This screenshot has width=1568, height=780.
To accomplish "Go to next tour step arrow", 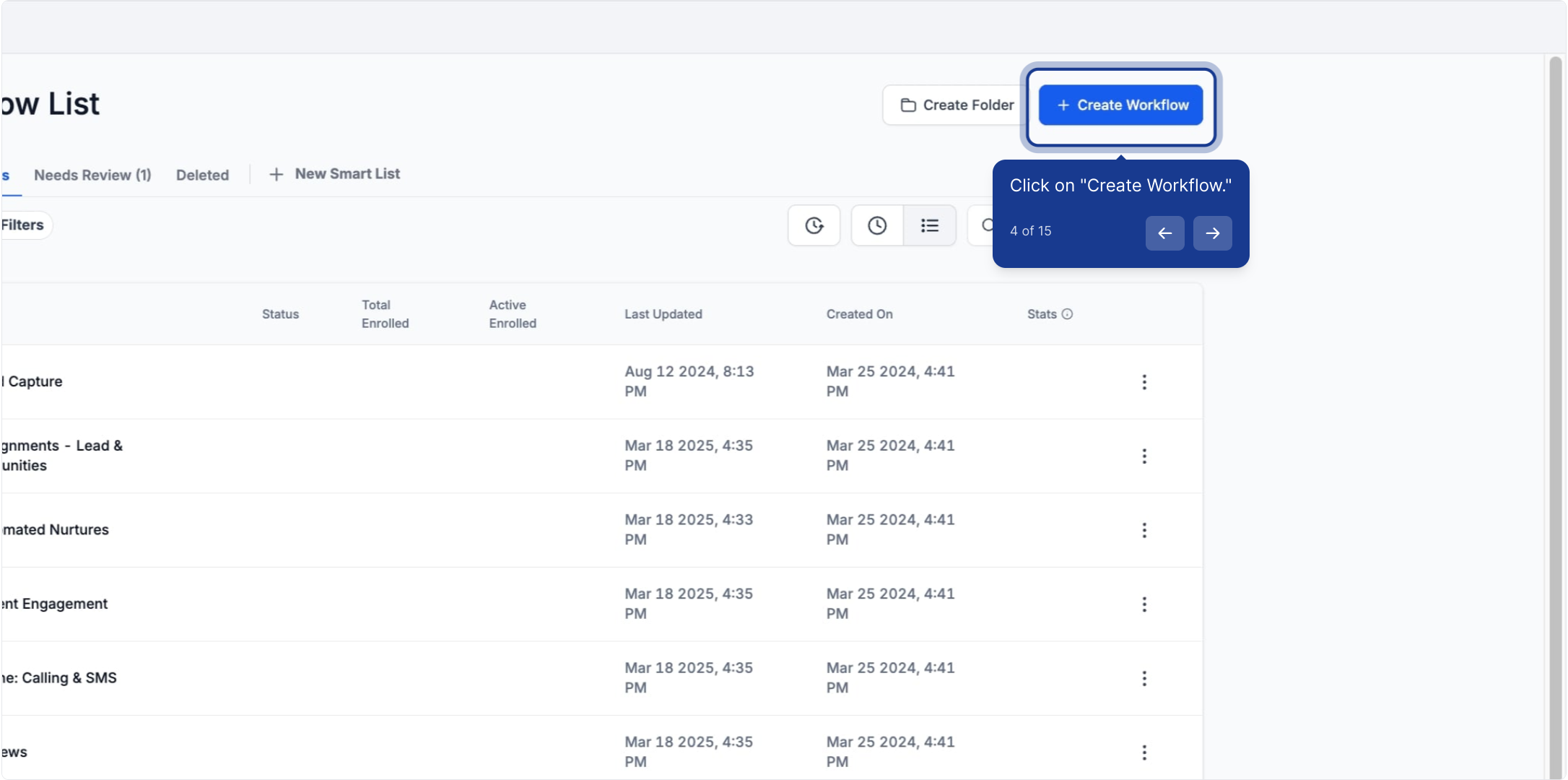I will (x=1212, y=233).
